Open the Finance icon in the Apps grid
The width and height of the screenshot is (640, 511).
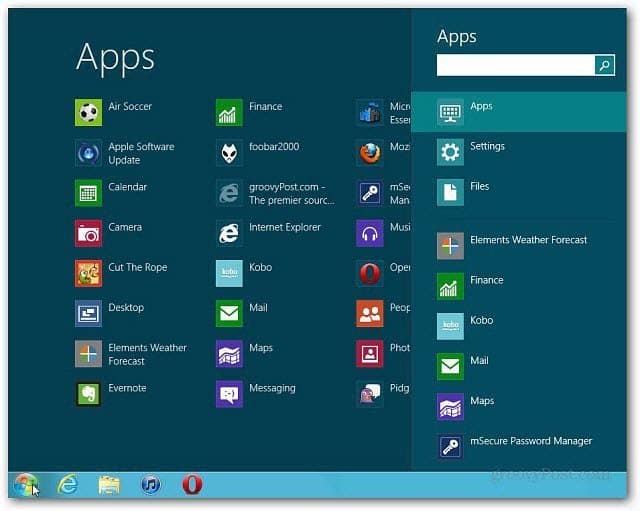coord(229,112)
